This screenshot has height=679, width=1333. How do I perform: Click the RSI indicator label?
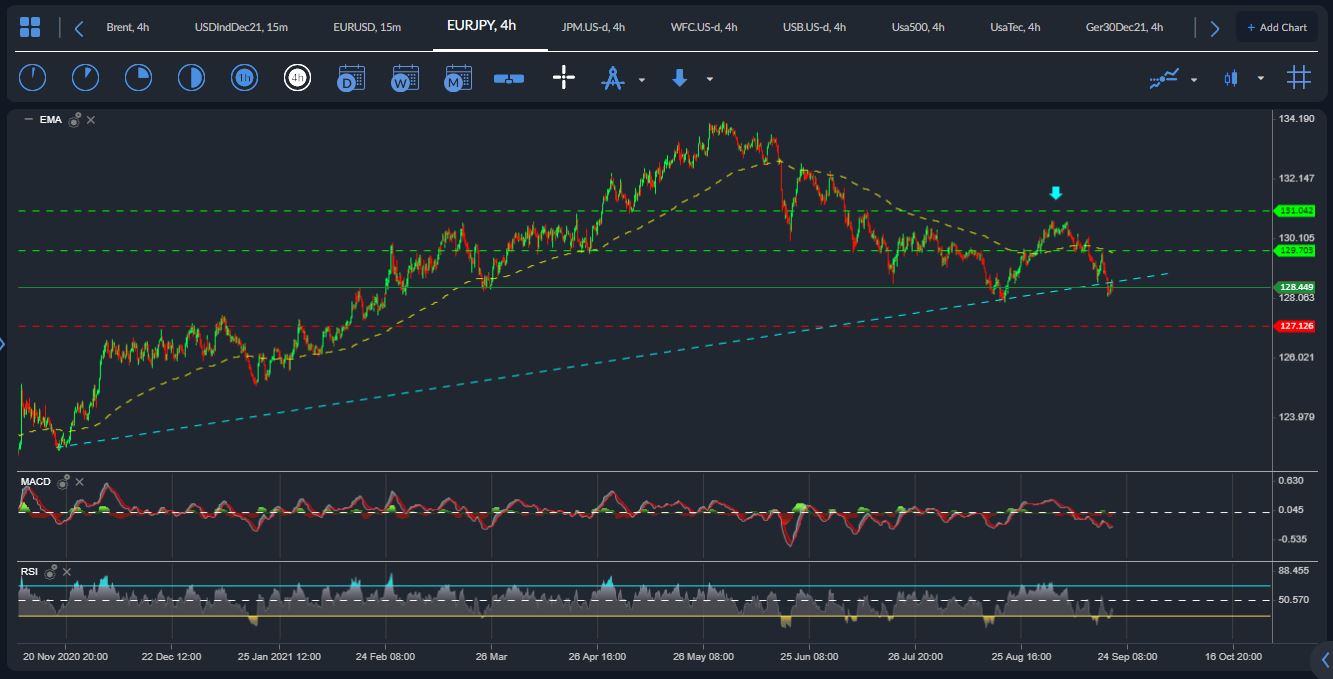point(30,572)
